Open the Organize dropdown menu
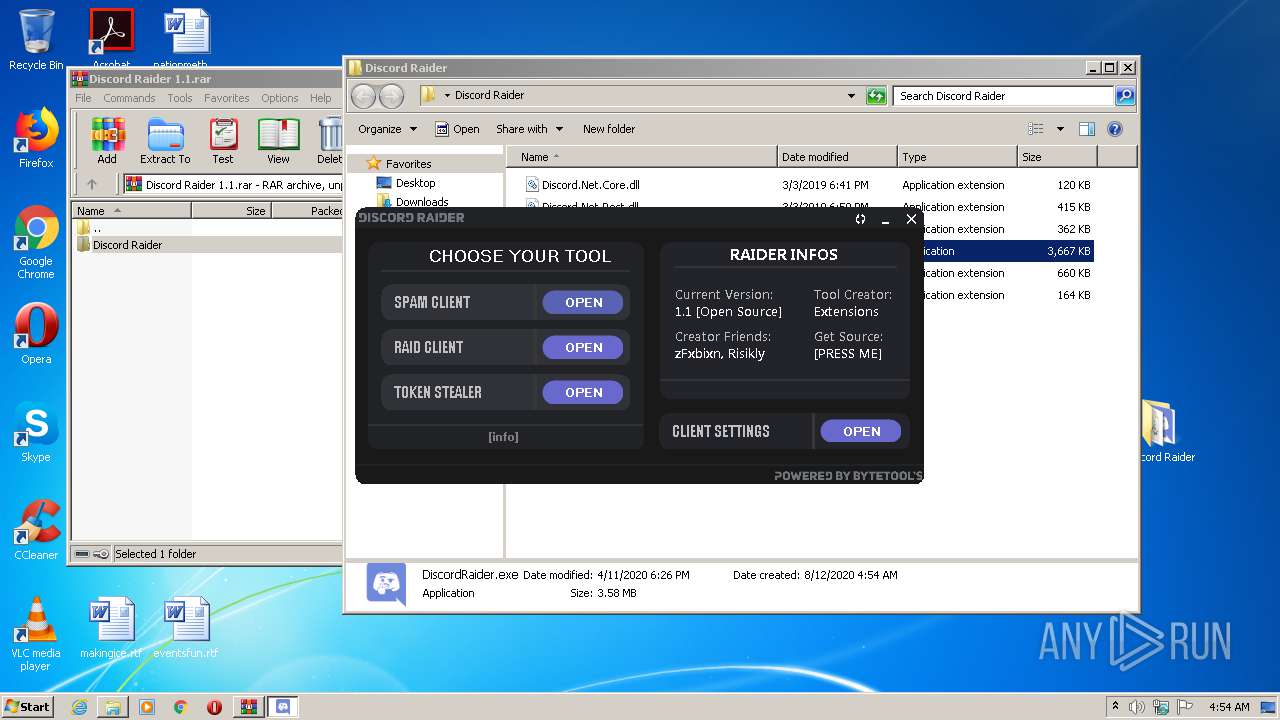 [387, 129]
